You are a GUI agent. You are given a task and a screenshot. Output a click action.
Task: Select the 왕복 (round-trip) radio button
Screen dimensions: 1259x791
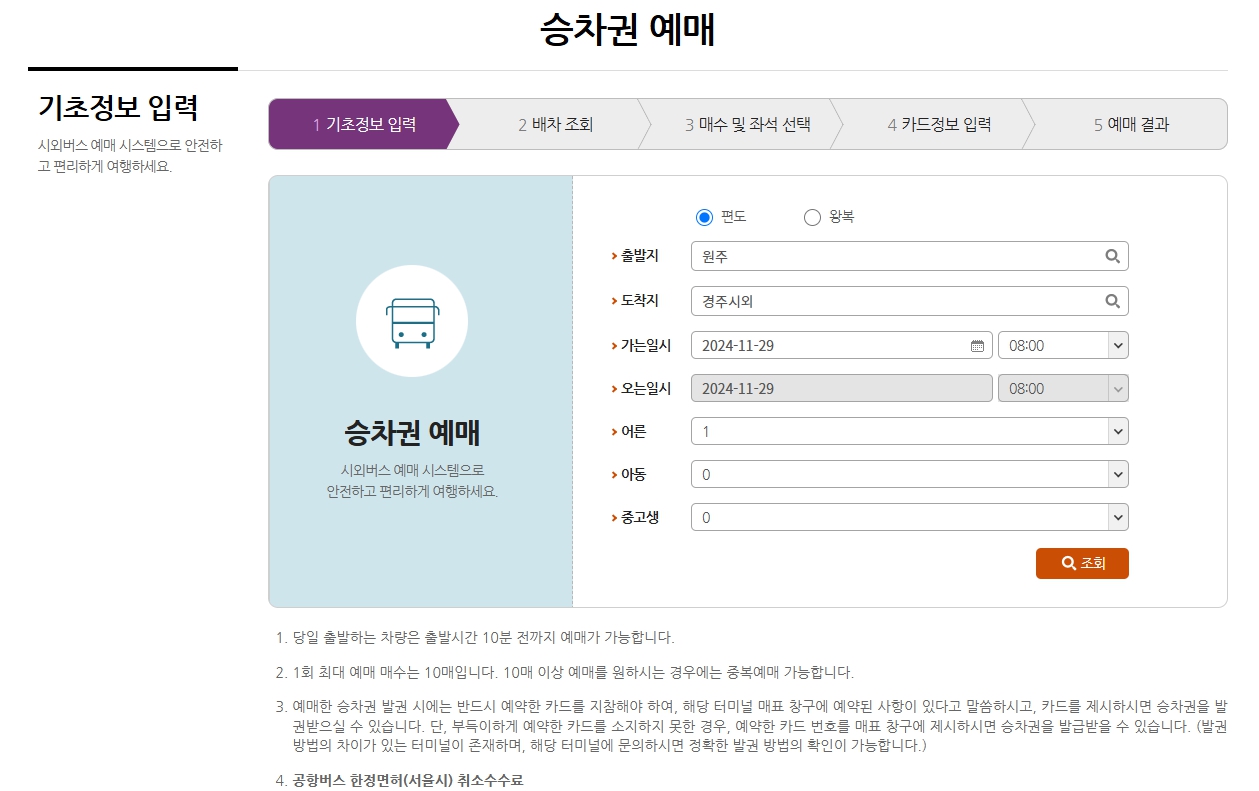click(x=812, y=216)
